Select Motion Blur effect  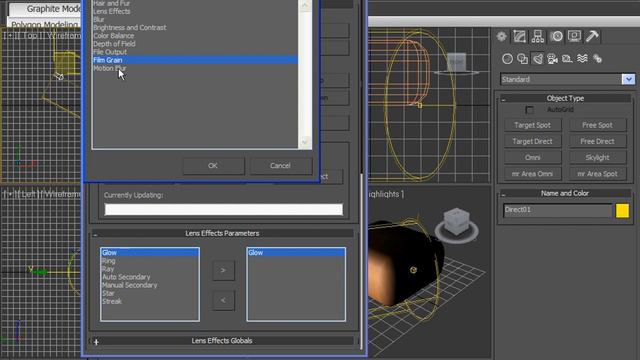(x=109, y=68)
